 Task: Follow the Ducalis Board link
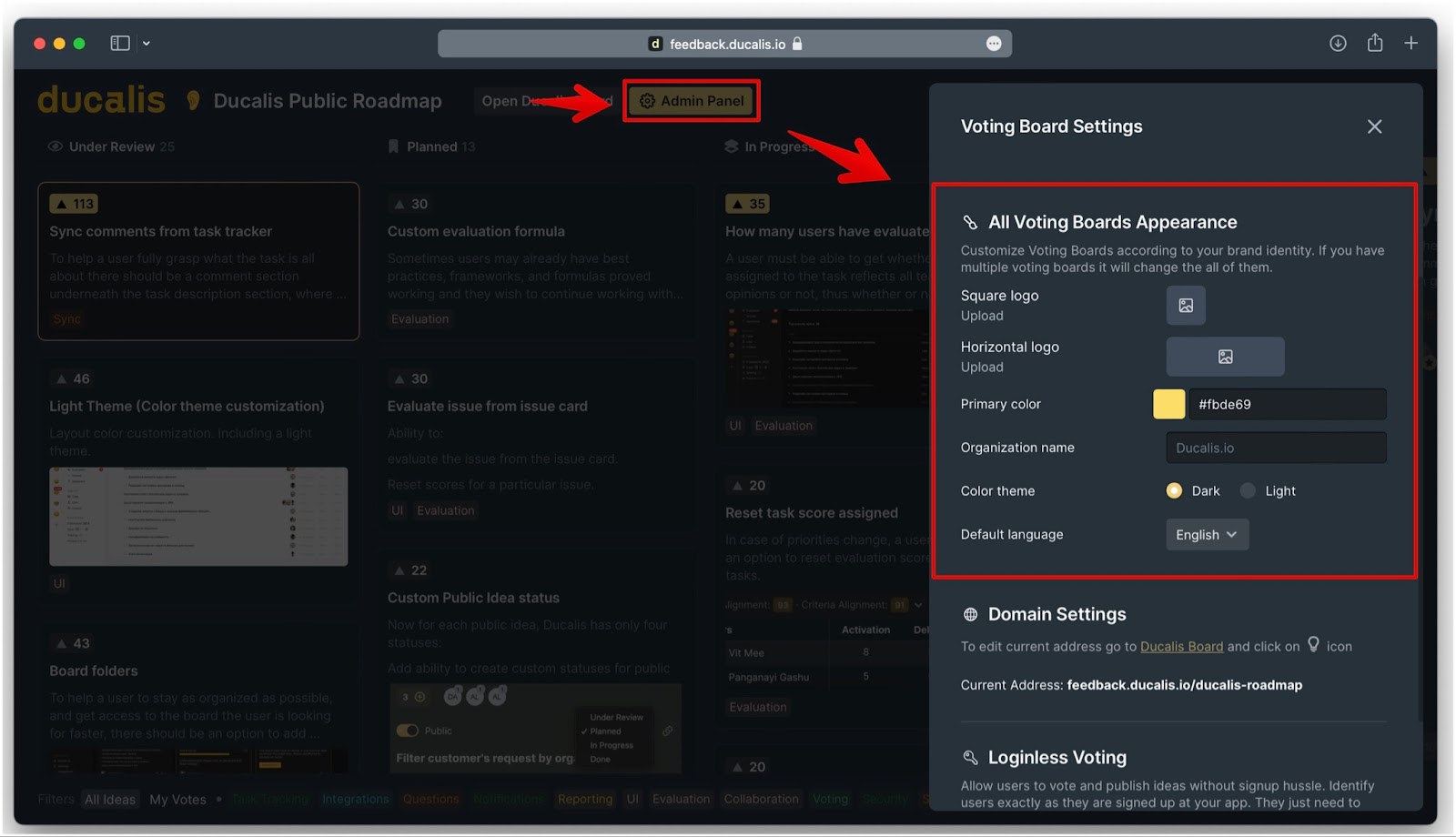click(x=1181, y=647)
